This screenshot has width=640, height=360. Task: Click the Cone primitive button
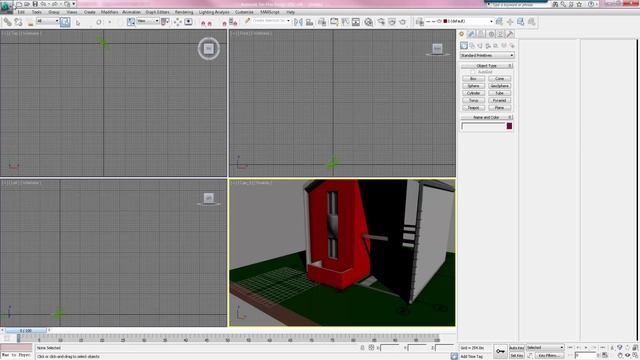tap(500, 79)
